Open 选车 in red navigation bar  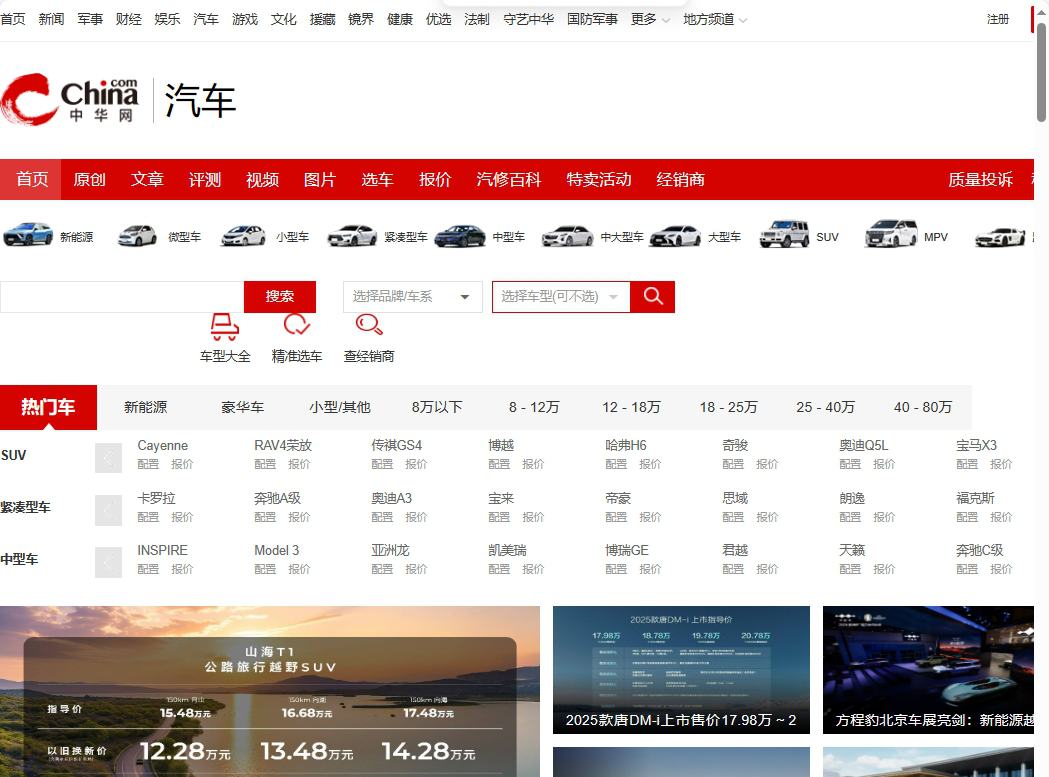click(377, 179)
